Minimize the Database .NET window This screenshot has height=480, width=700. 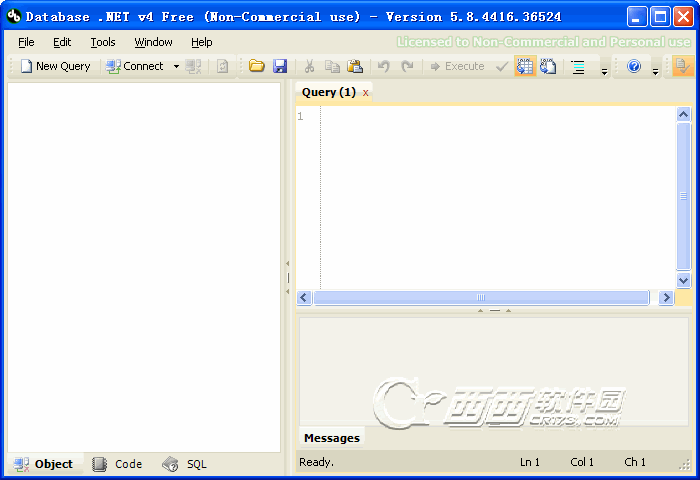[636, 17]
